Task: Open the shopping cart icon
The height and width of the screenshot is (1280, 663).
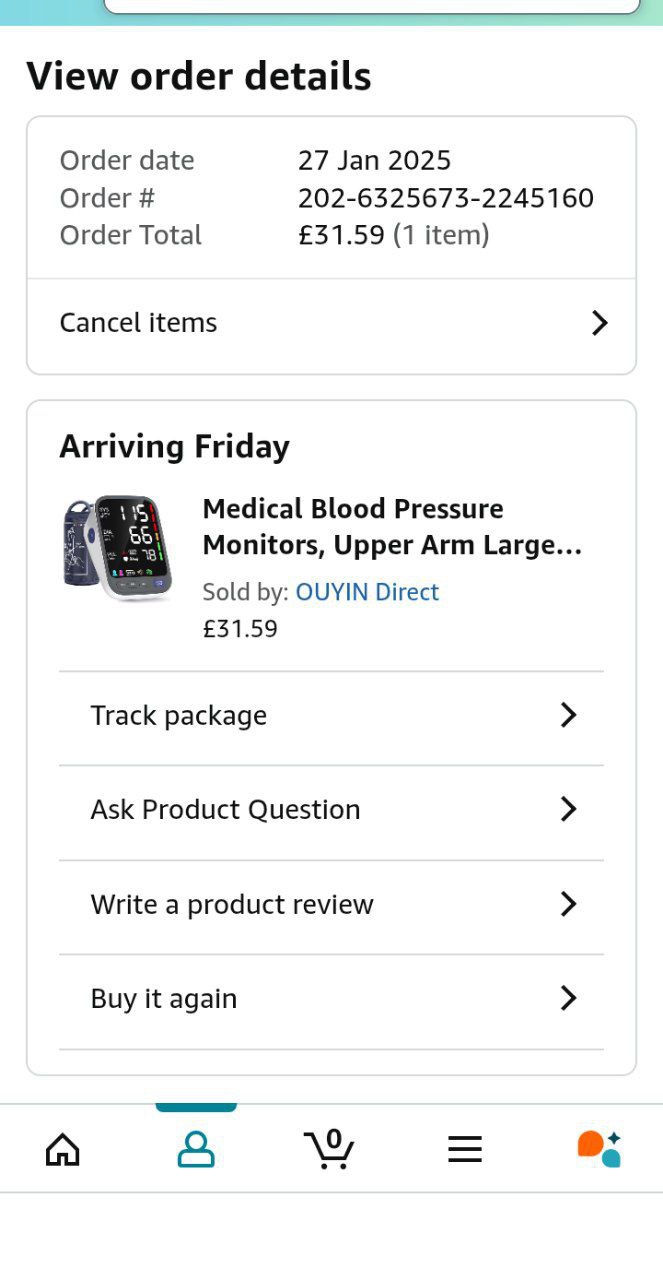Action: point(329,1149)
